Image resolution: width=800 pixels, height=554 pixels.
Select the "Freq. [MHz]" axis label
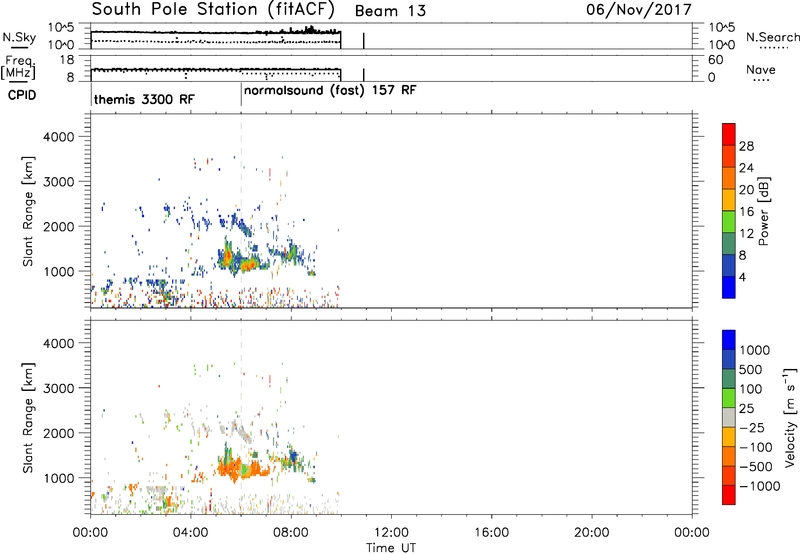pos(18,68)
